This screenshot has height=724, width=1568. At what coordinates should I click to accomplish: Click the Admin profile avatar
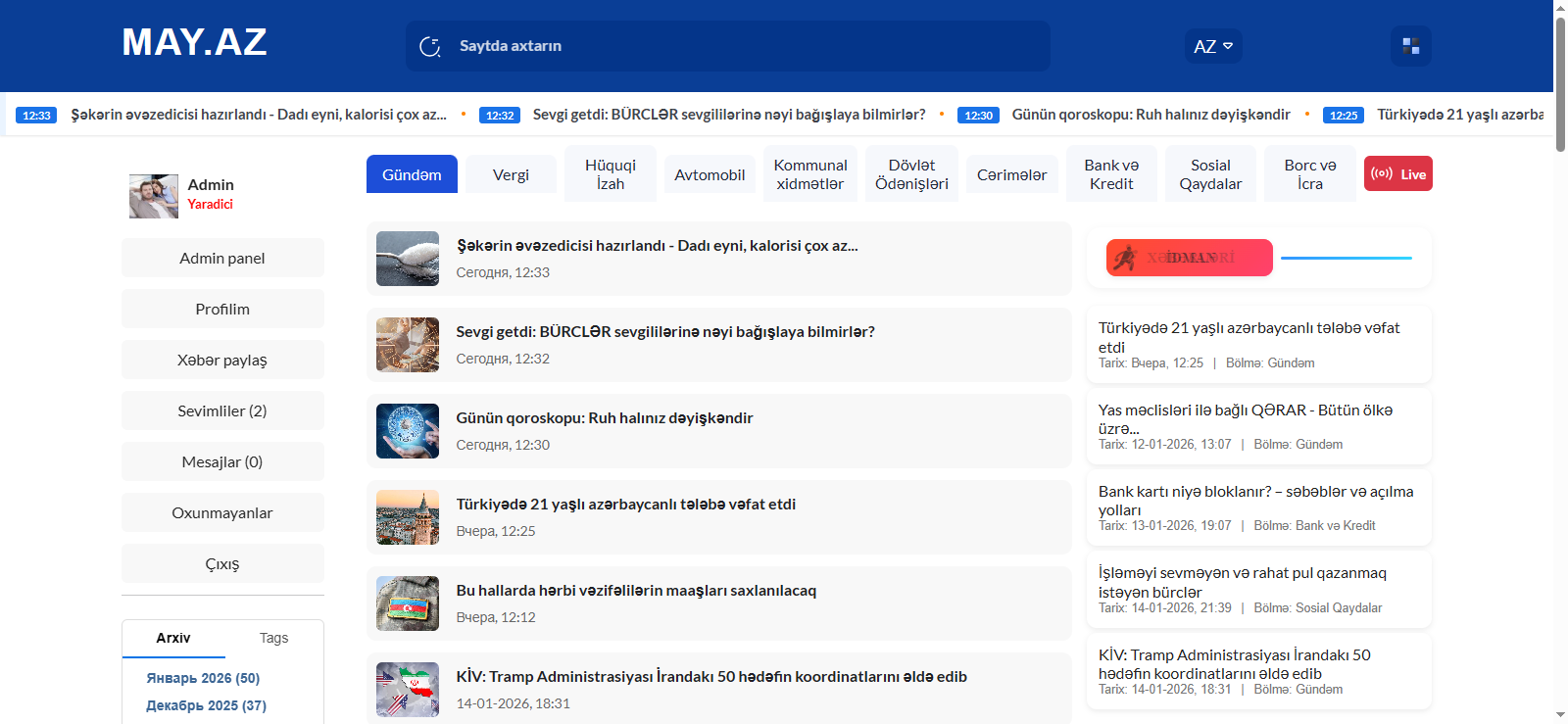[x=154, y=196]
